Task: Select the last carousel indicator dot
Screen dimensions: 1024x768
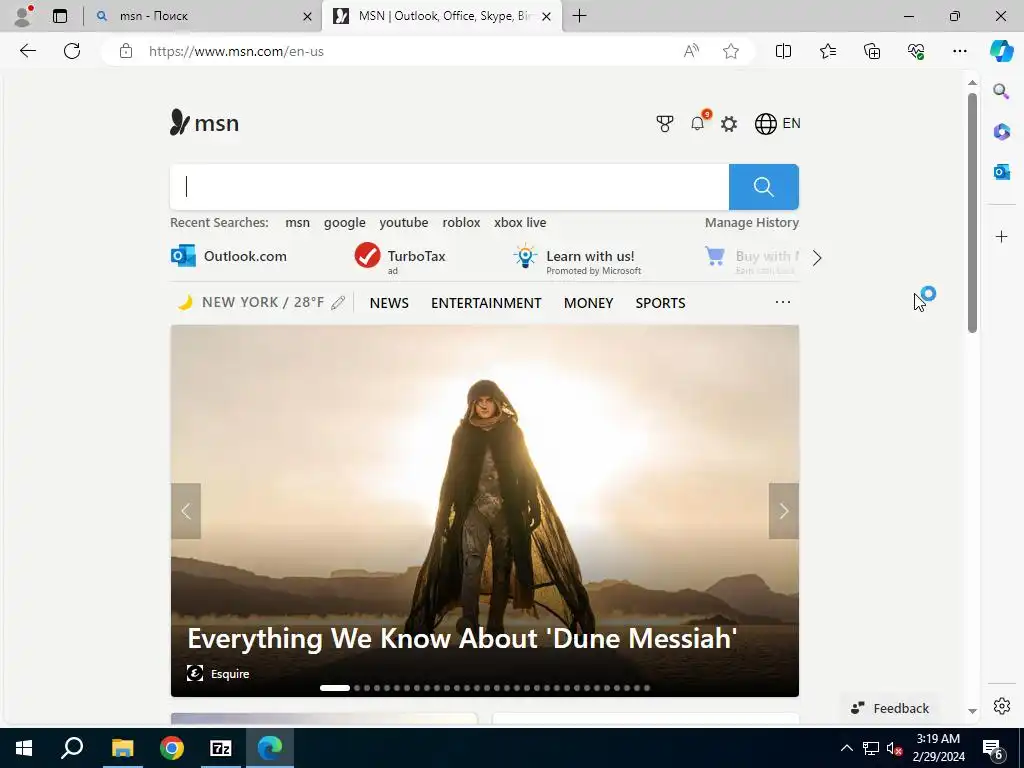Action: (x=647, y=688)
